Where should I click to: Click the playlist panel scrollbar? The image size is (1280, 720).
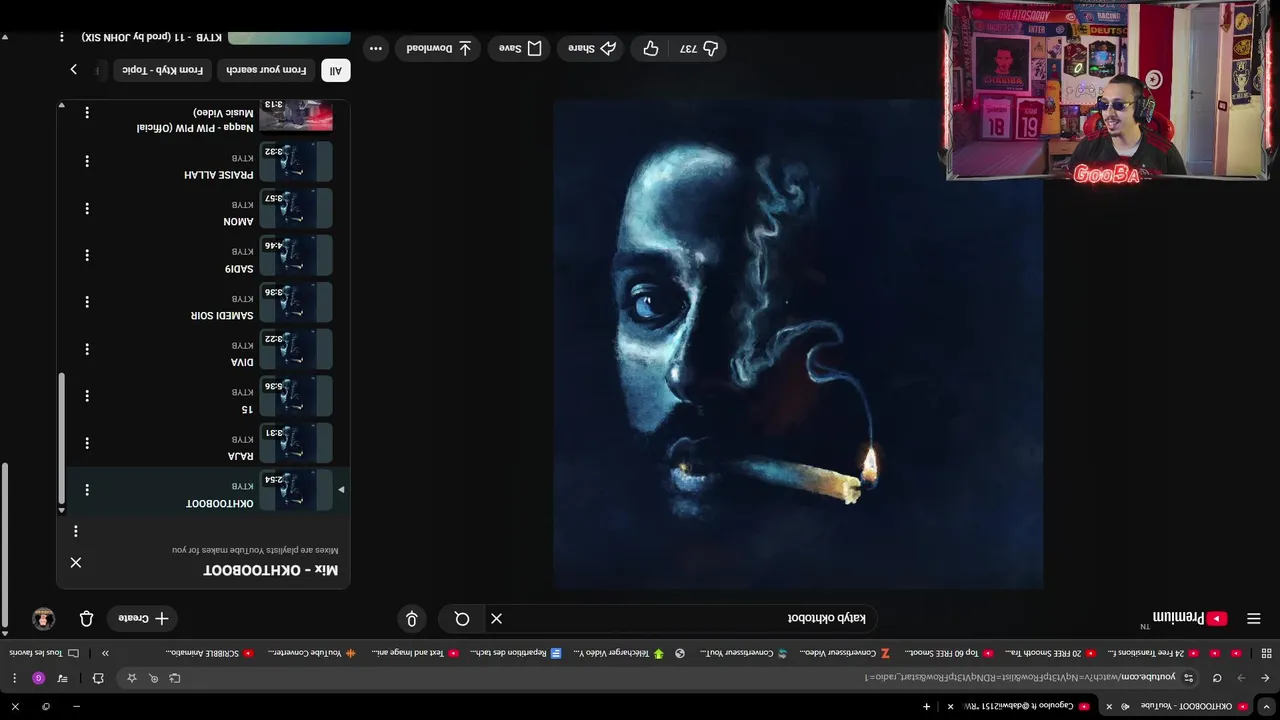point(61,438)
